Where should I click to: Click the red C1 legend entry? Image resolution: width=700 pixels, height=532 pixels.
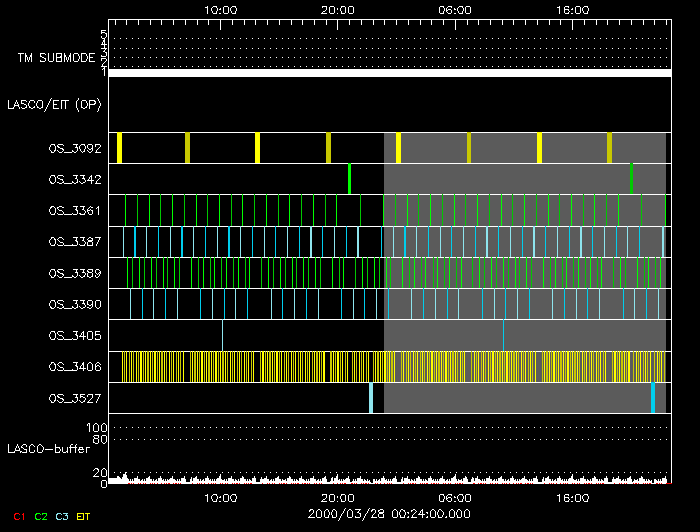[x=19, y=515]
